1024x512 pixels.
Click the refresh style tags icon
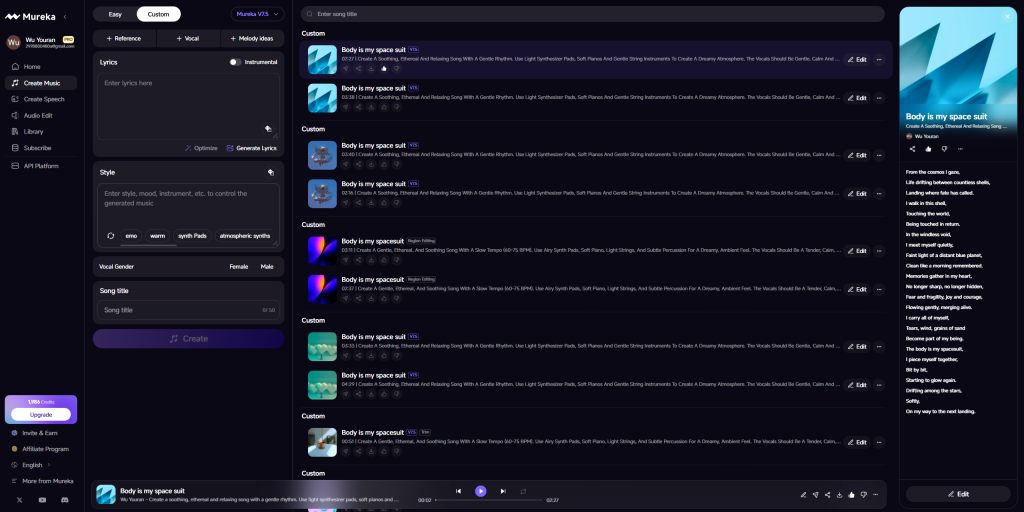(111, 236)
